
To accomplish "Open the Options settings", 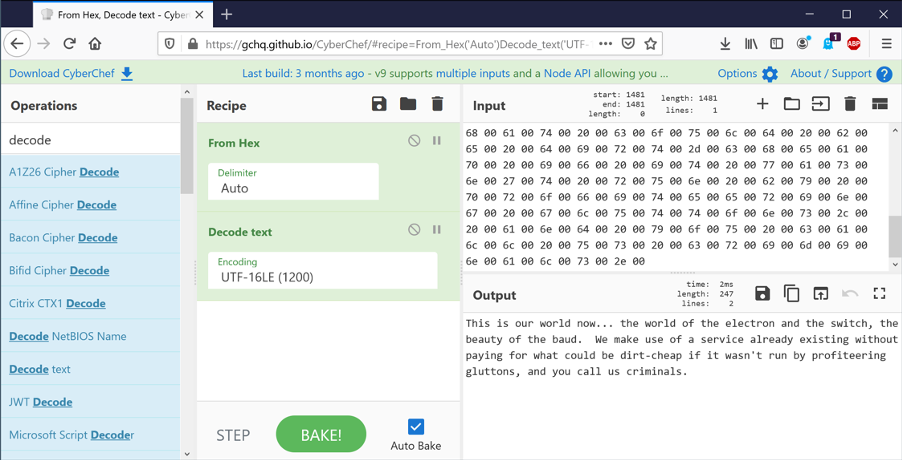I will (x=747, y=74).
